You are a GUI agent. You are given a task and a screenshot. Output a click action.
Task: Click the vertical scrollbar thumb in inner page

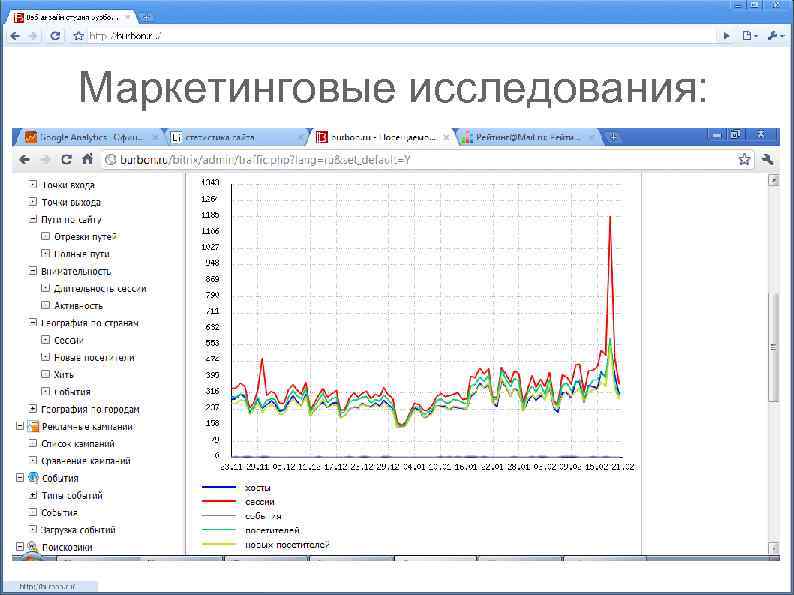pos(773,347)
